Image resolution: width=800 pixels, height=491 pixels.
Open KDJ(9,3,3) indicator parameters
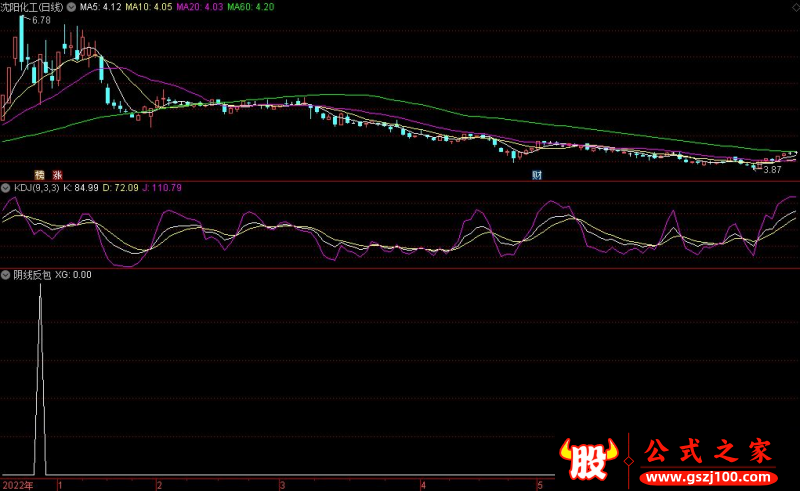[36, 187]
